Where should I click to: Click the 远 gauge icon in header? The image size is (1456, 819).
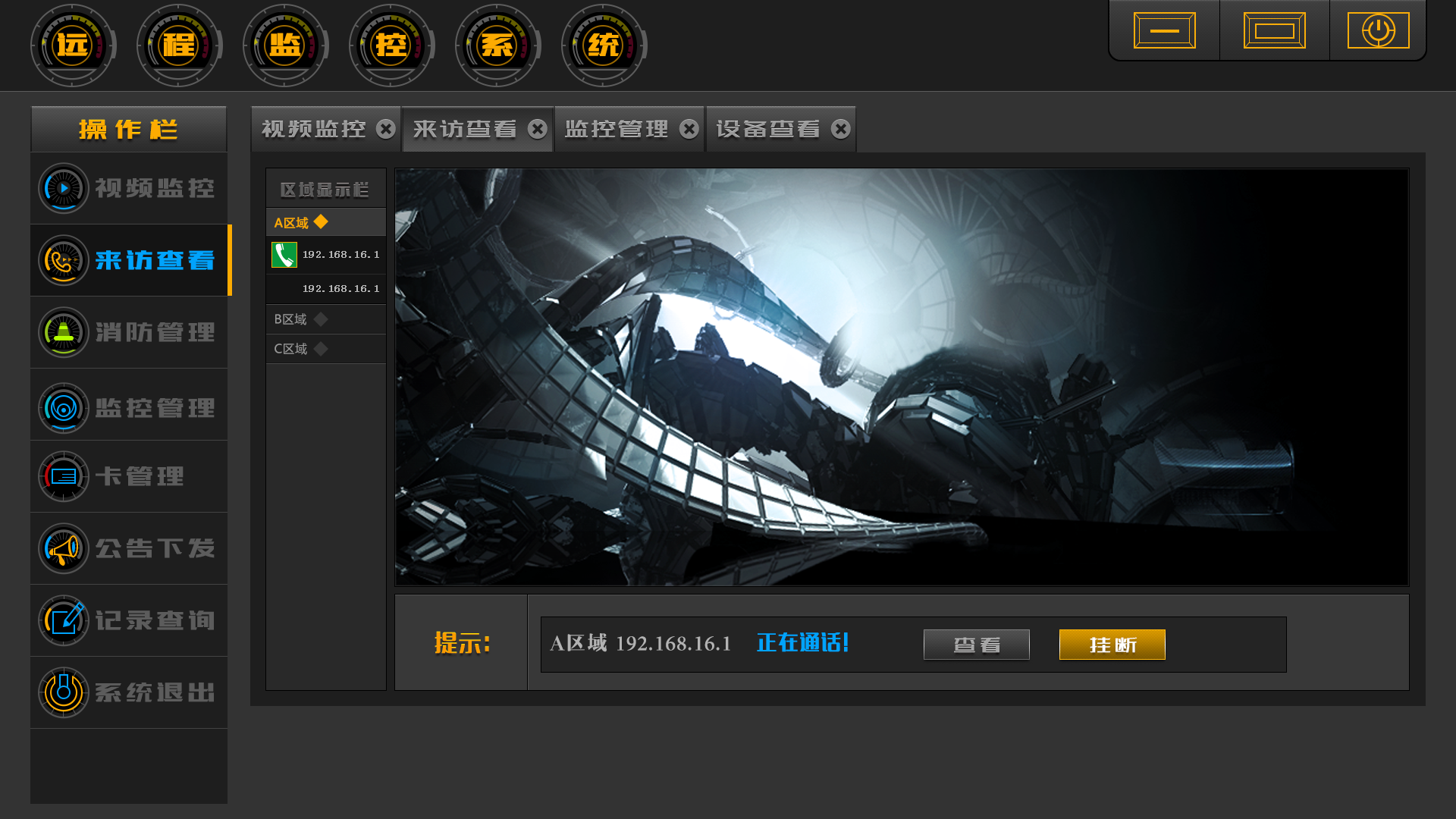point(73,45)
